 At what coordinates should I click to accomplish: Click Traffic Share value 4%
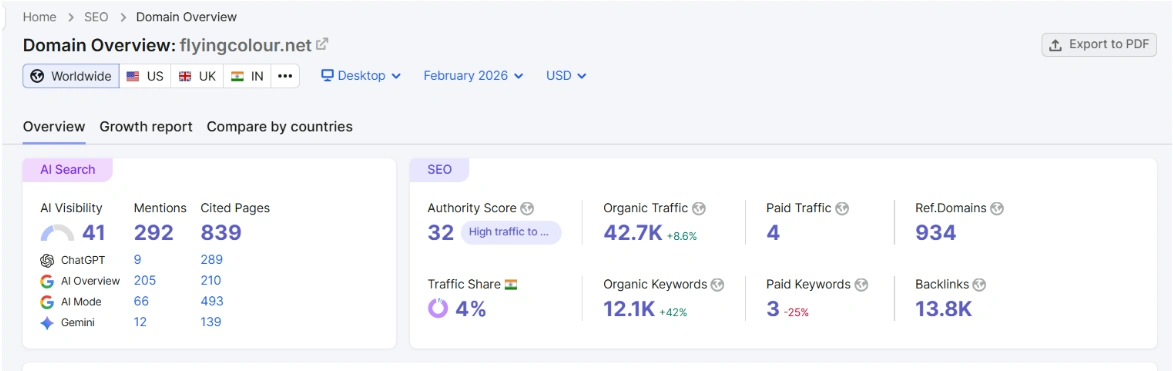tap(471, 308)
